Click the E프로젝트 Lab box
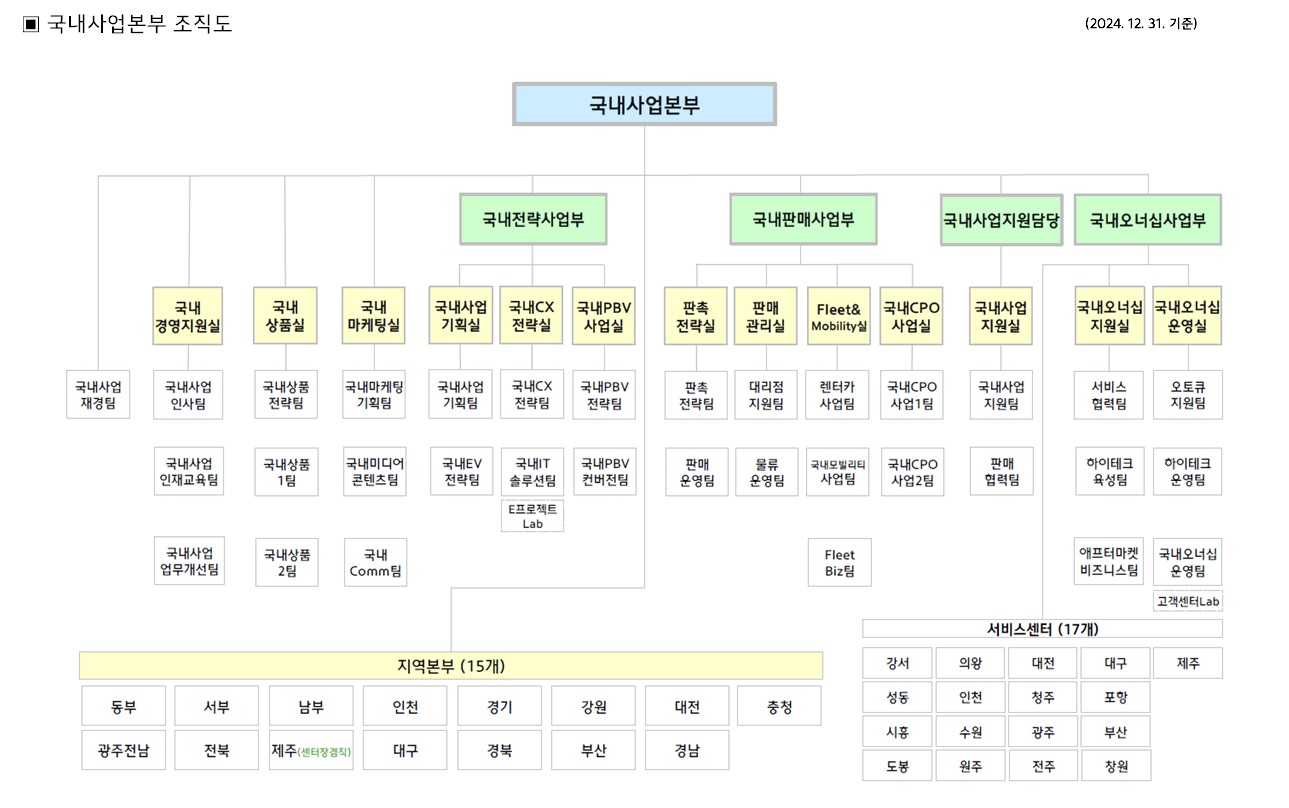This screenshot has width=1289, height=808. click(x=532, y=515)
